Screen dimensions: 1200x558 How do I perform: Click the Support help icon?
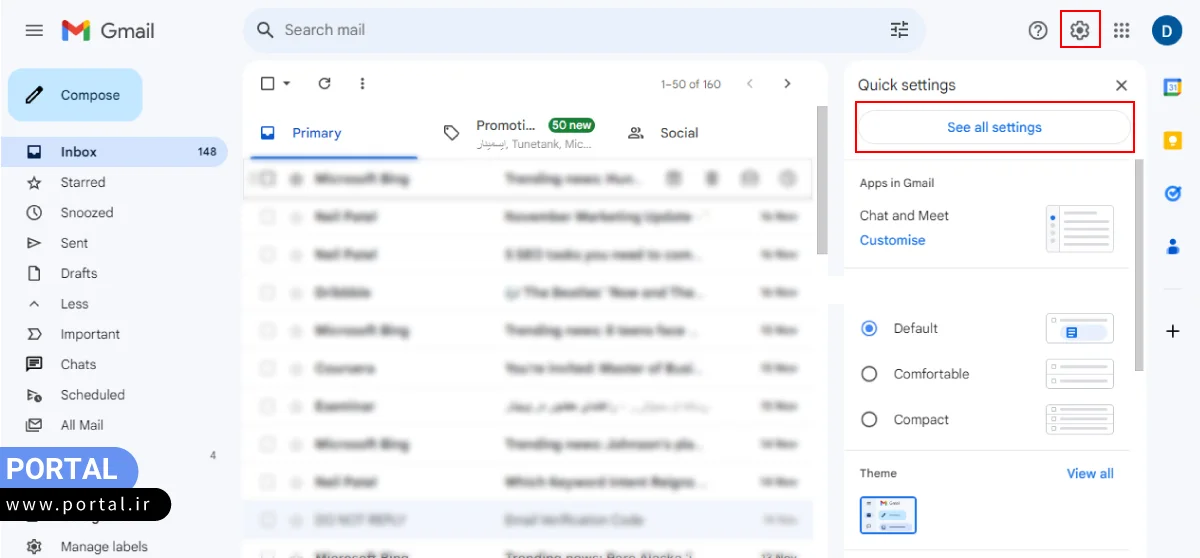(1038, 30)
